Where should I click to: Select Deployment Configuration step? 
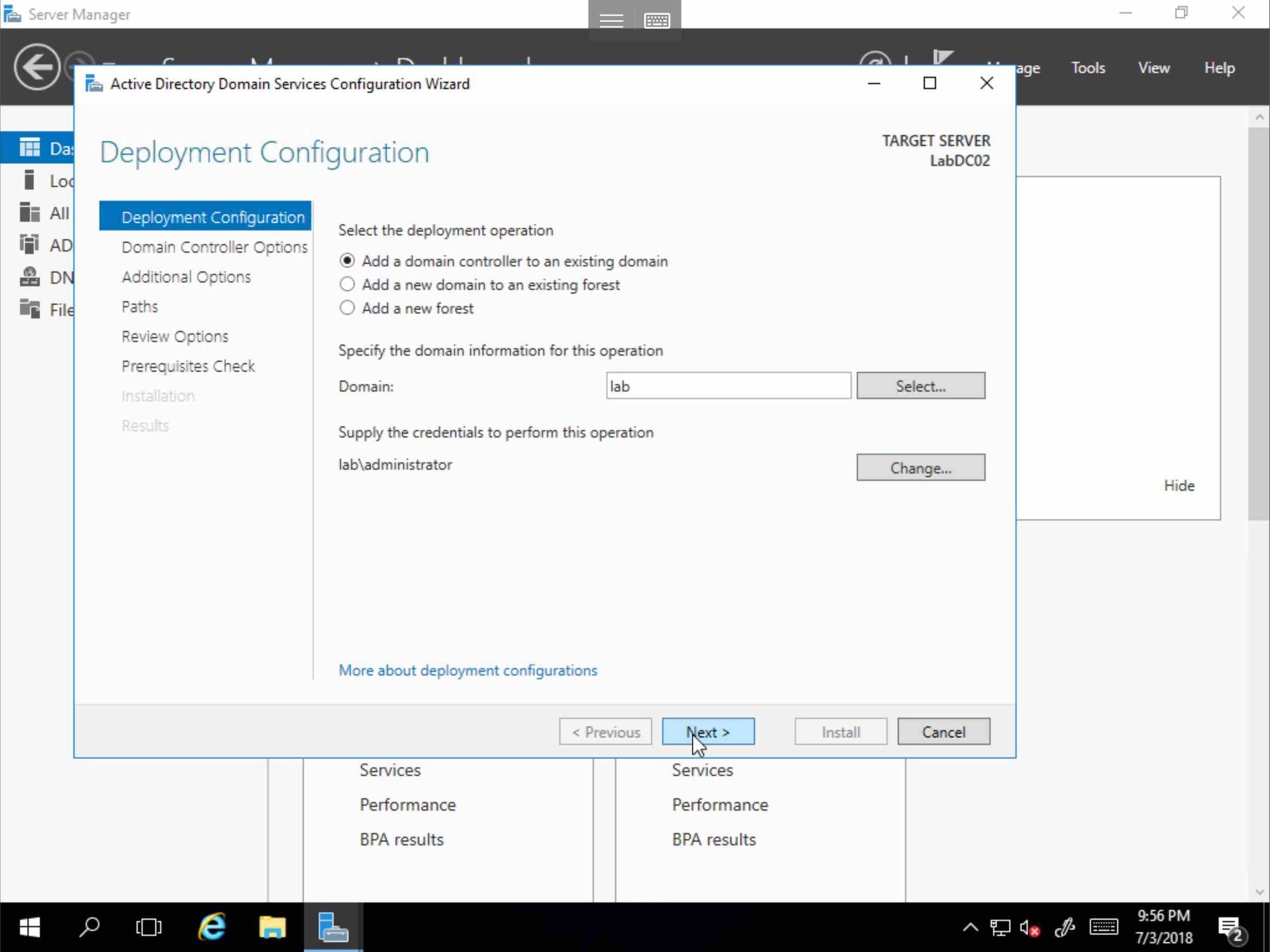click(x=205, y=216)
